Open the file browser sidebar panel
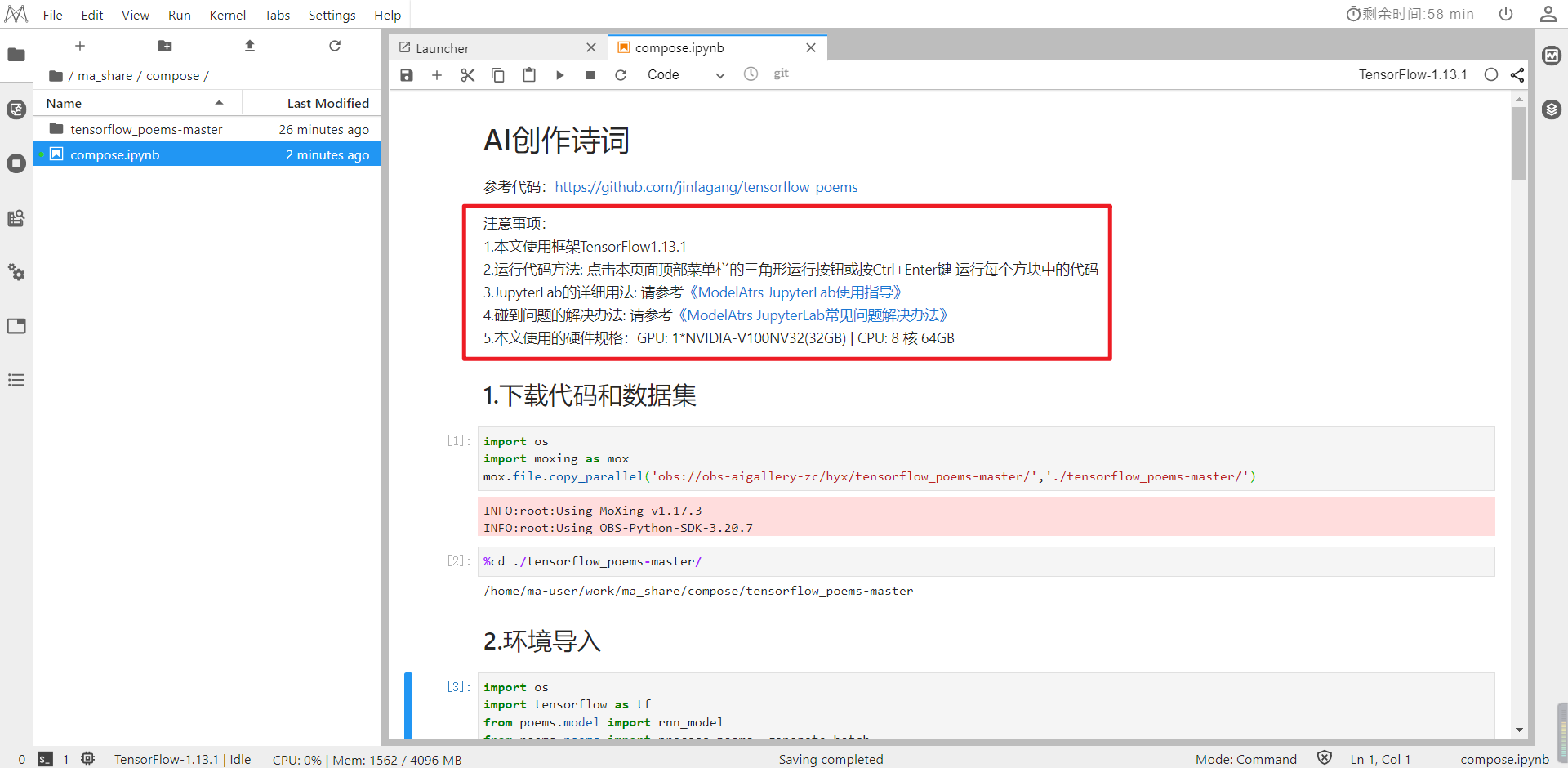Viewport: 1568px width, 768px height. [16, 55]
